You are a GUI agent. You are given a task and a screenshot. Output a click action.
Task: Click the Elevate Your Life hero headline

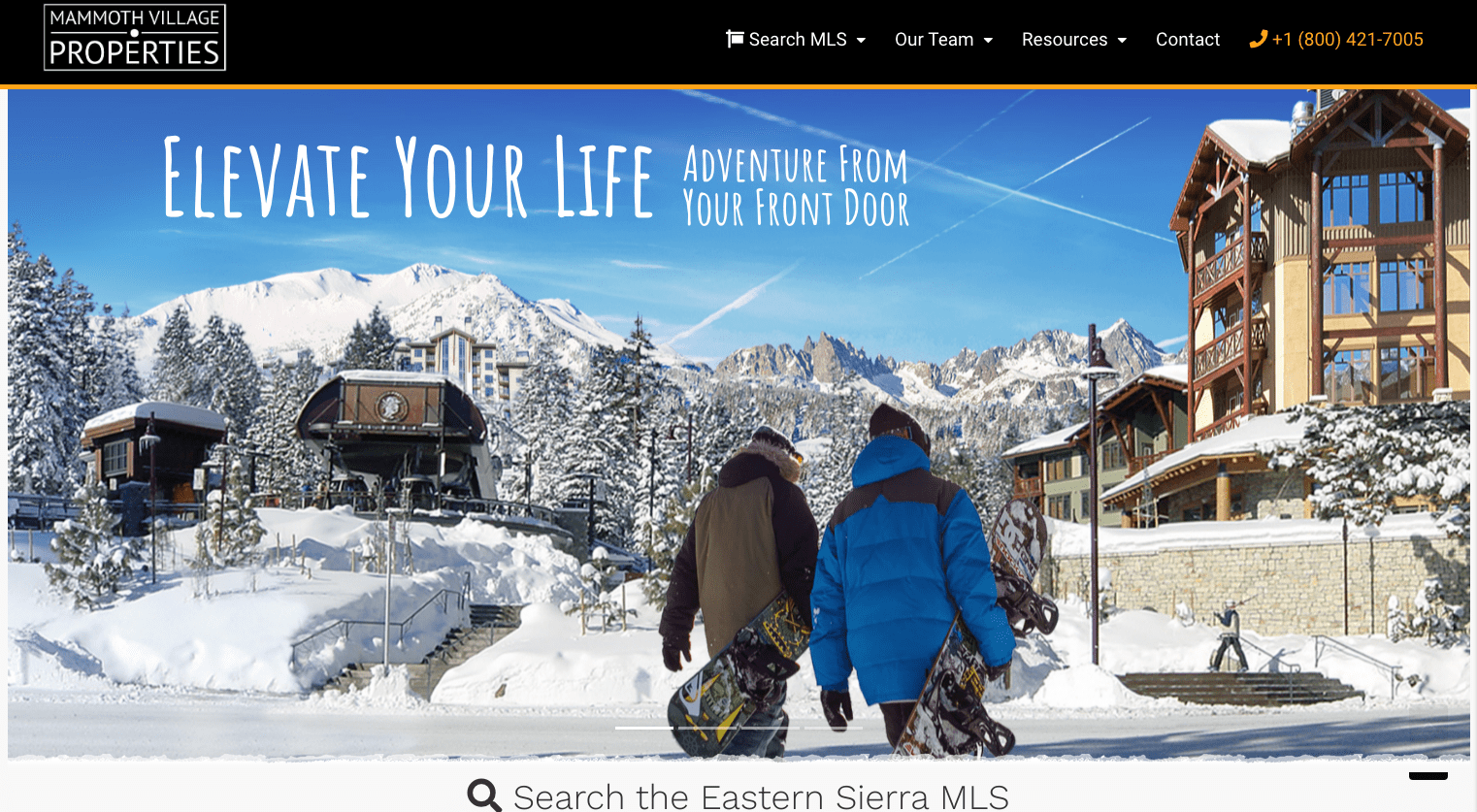pyautogui.click(x=408, y=178)
